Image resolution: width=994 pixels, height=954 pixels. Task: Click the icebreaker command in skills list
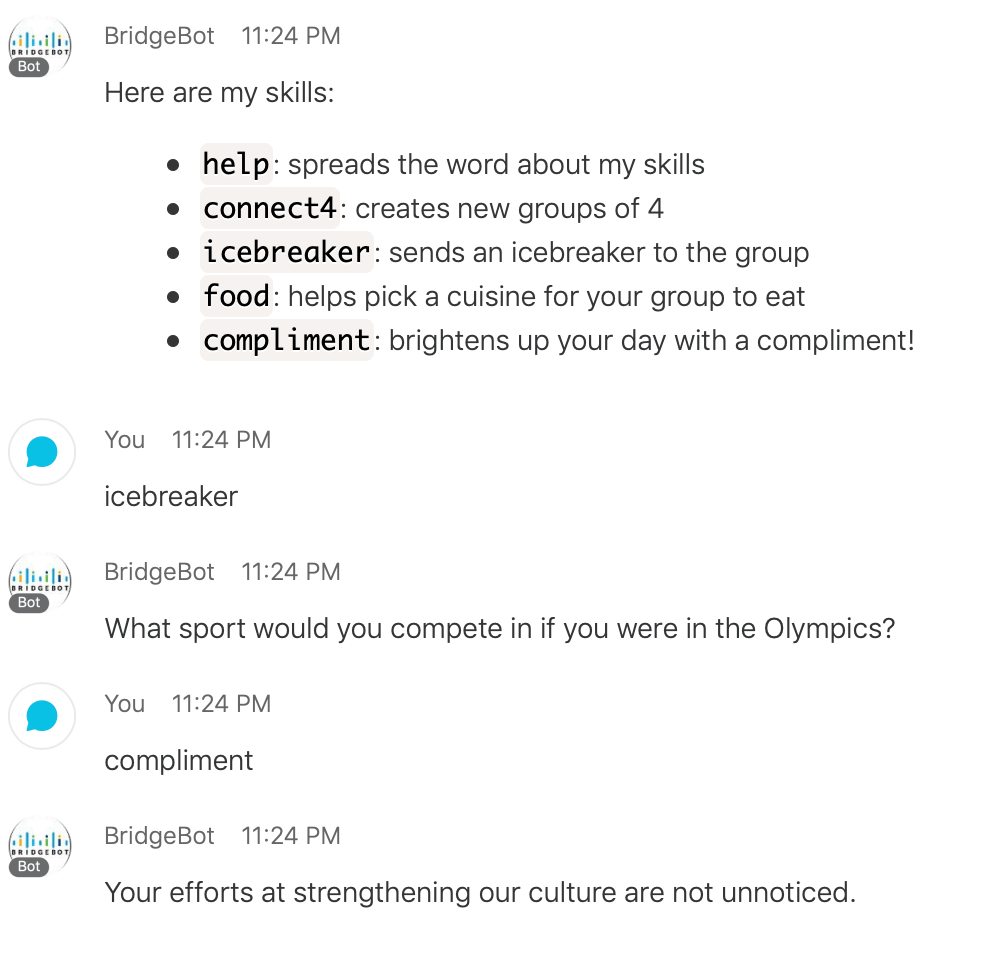tap(287, 252)
